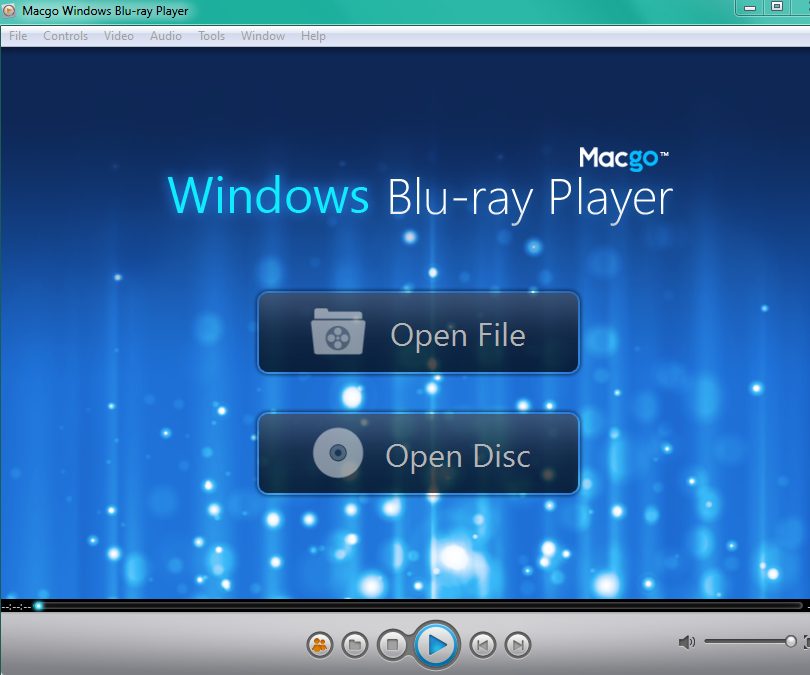The width and height of the screenshot is (810, 675).
Task: Click the elapsed time display
Action: (x=16, y=607)
